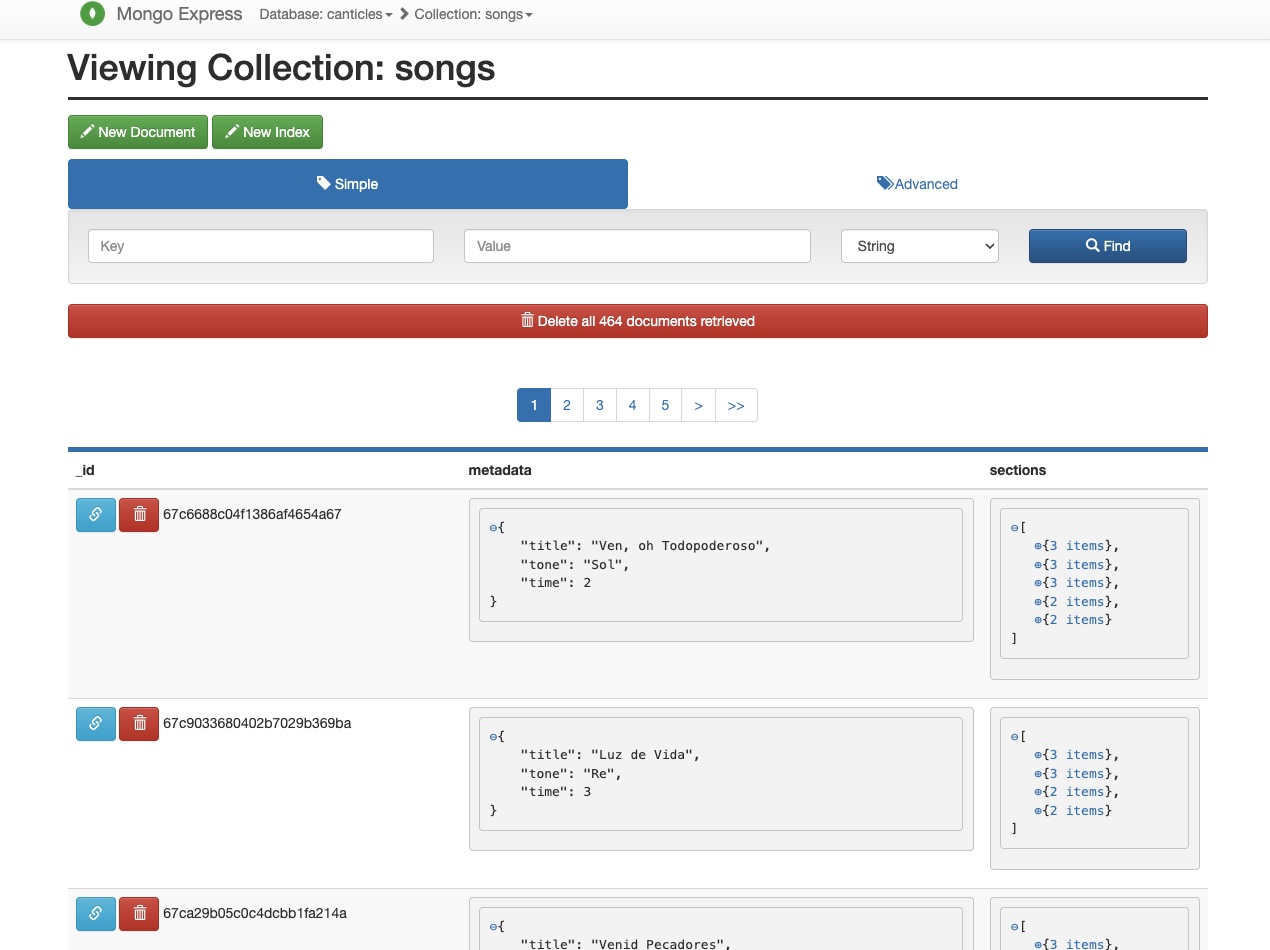
Task: Open link icon for Venid Pecadores document
Action: [96, 913]
